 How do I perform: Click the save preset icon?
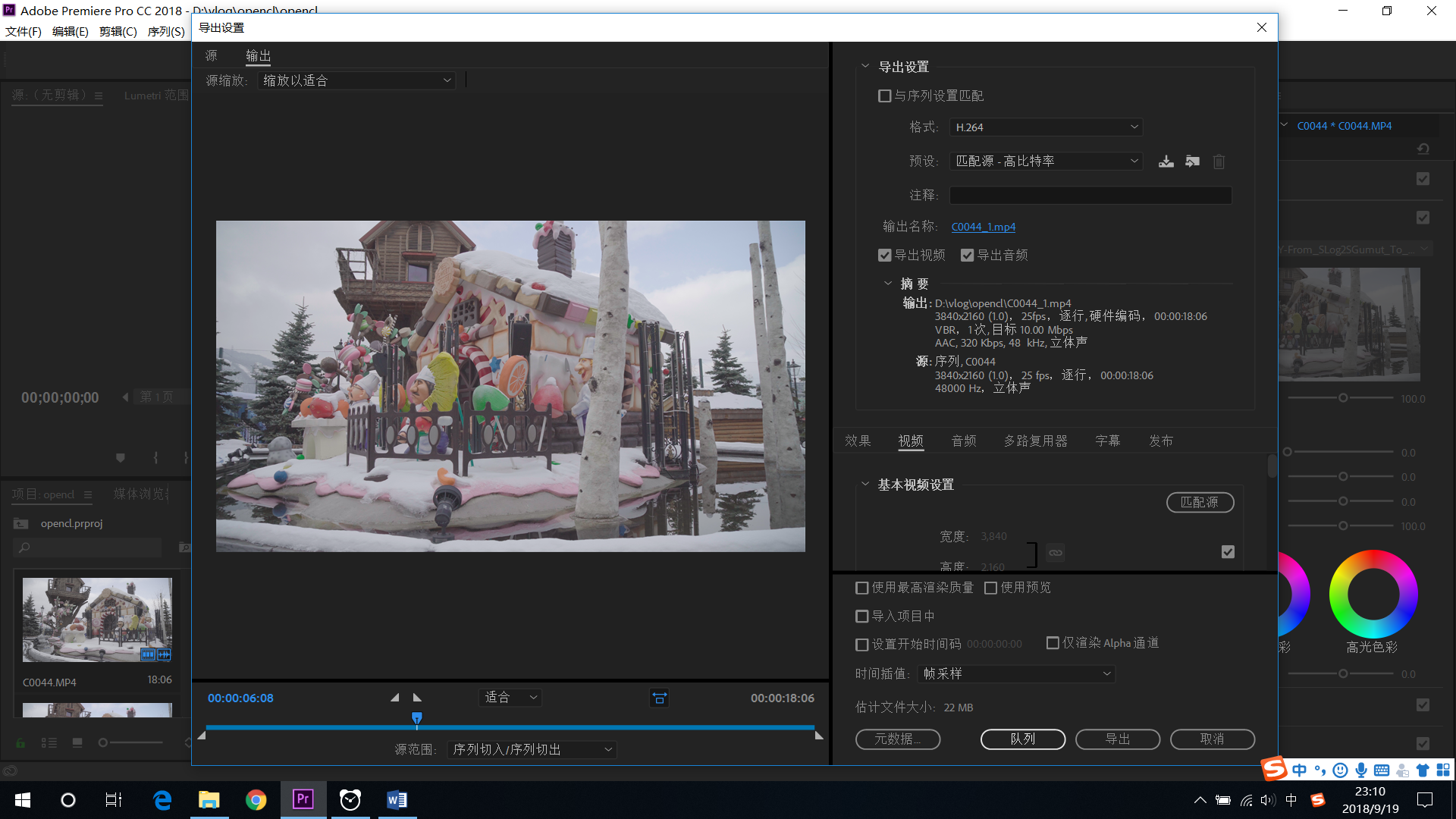[1166, 162]
